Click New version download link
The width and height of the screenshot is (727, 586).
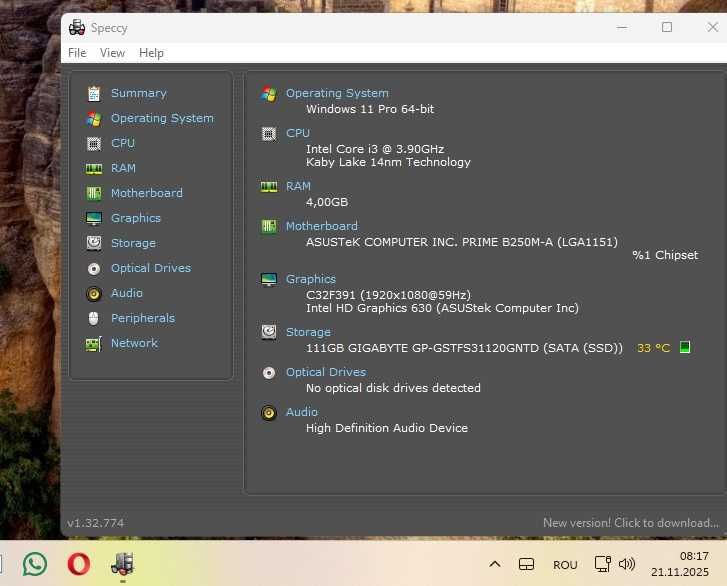pos(631,523)
